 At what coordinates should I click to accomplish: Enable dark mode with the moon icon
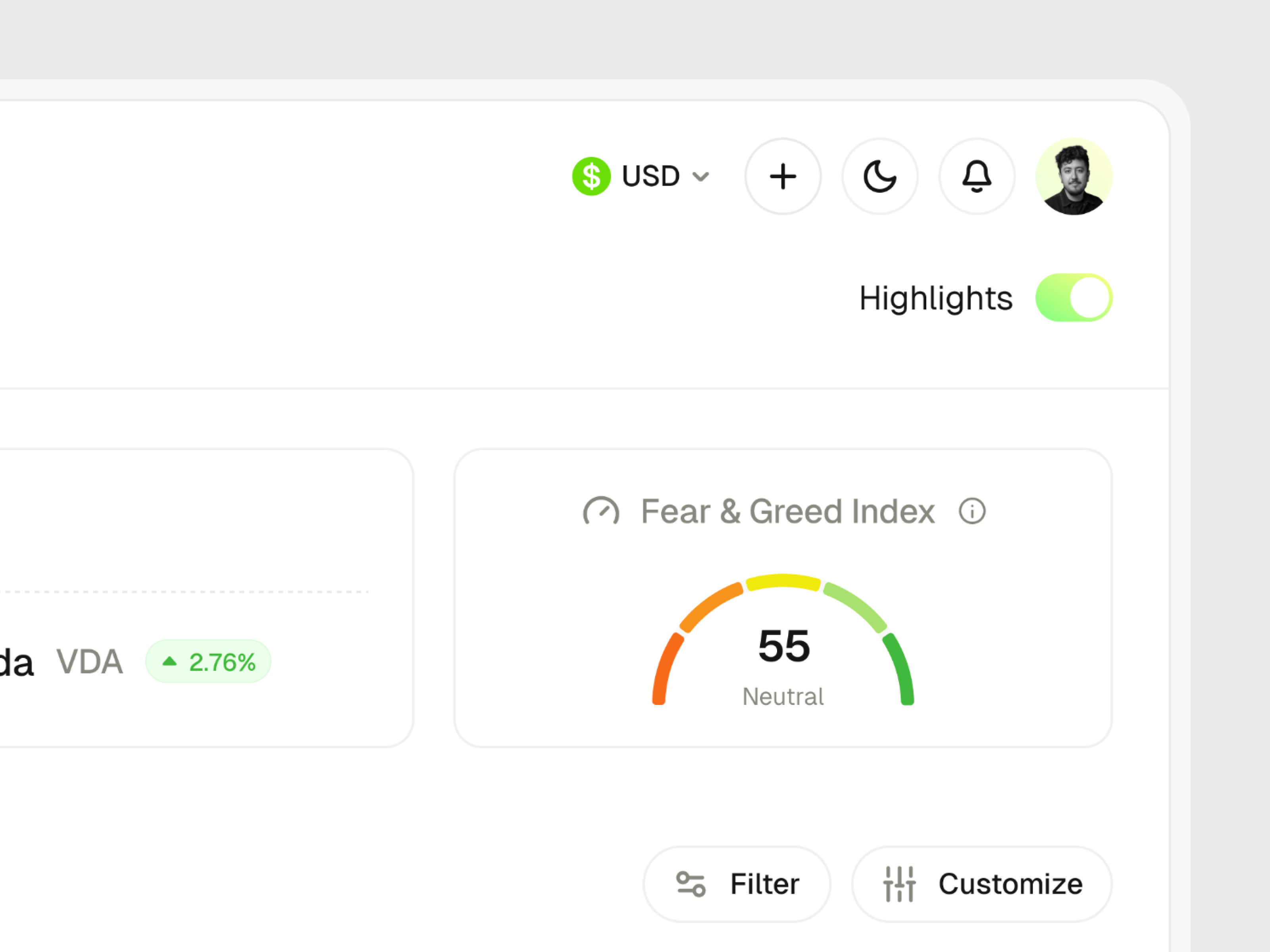click(879, 177)
